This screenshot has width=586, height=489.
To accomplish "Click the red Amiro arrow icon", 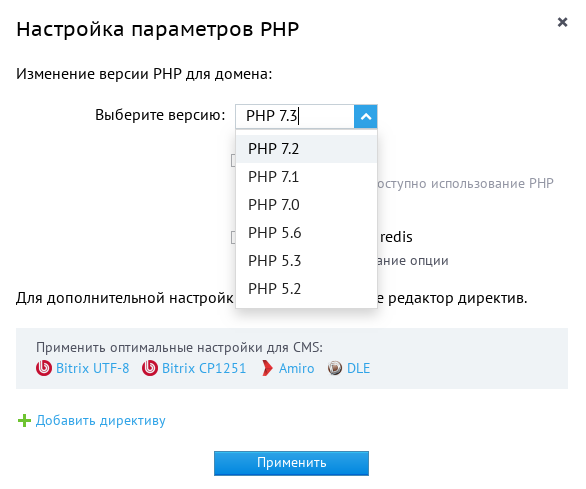I will 267,368.
